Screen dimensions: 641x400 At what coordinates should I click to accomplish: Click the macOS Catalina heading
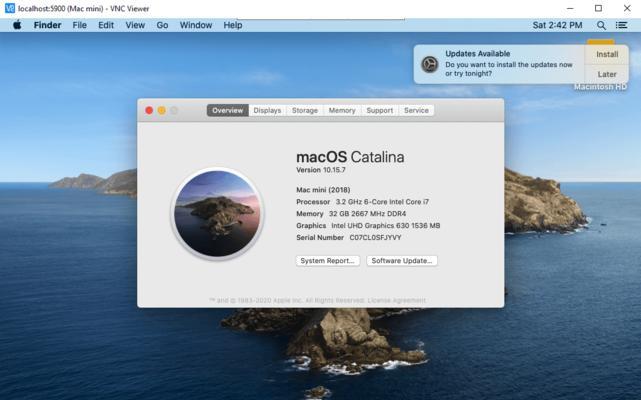pyautogui.click(x=350, y=157)
